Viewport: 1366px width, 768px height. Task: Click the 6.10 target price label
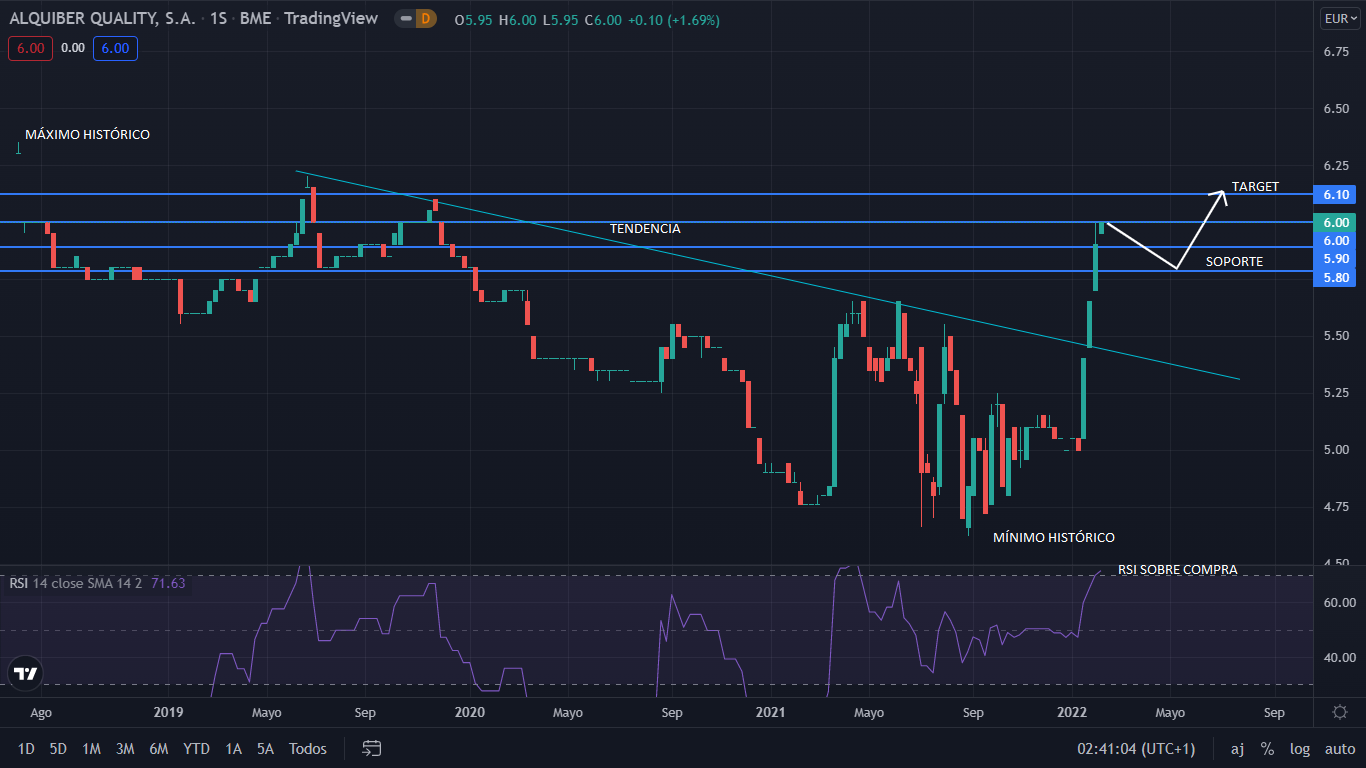(x=1336, y=194)
